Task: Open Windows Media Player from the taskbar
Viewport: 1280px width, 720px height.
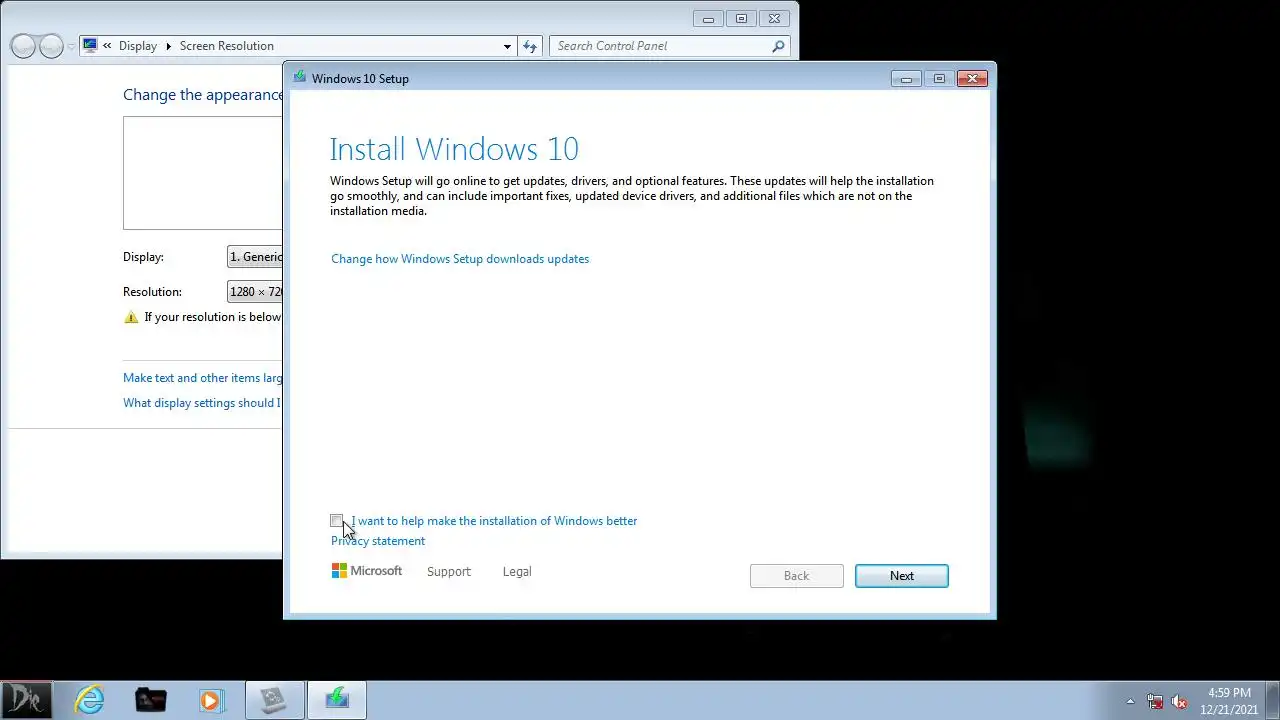Action: click(x=210, y=700)
